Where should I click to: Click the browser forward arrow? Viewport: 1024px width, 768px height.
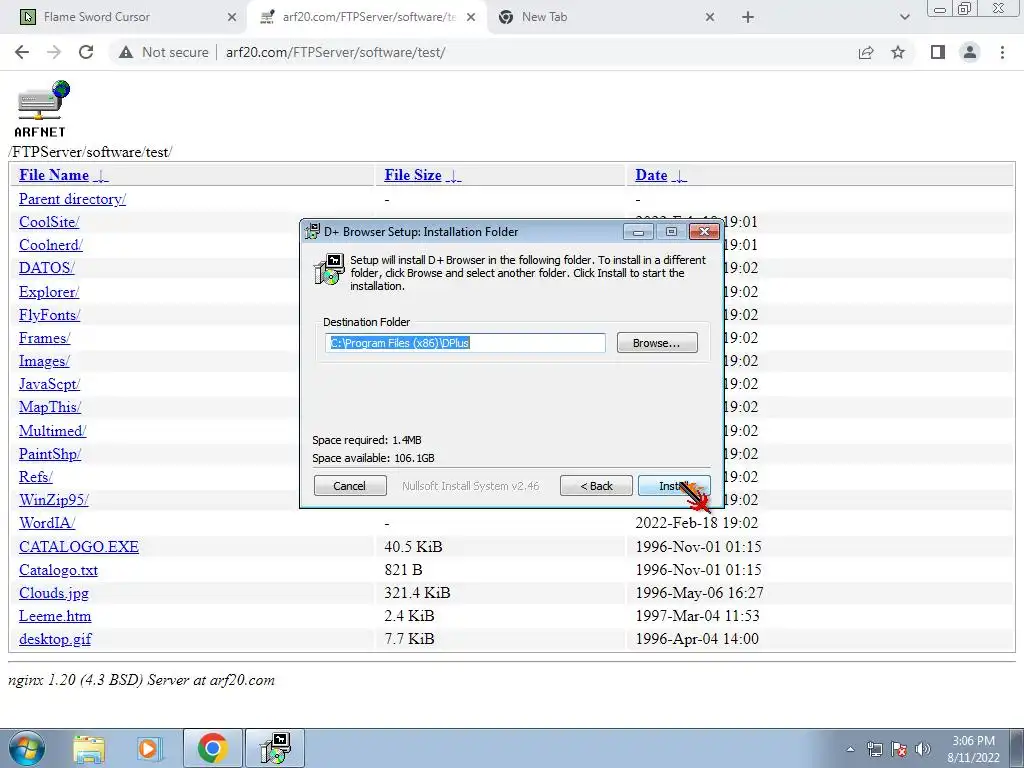pyautogui.click(x=54, y=52)
